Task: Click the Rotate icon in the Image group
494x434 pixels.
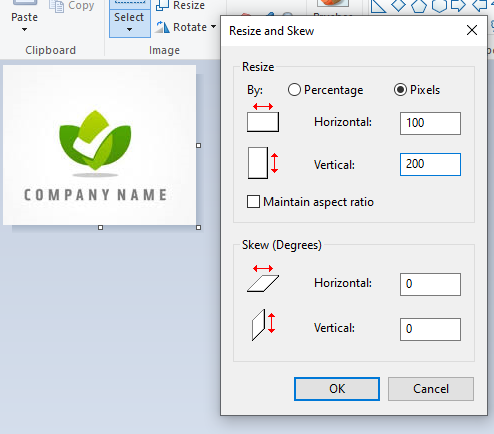Action: pyautogui.click(x=163, y=27)
